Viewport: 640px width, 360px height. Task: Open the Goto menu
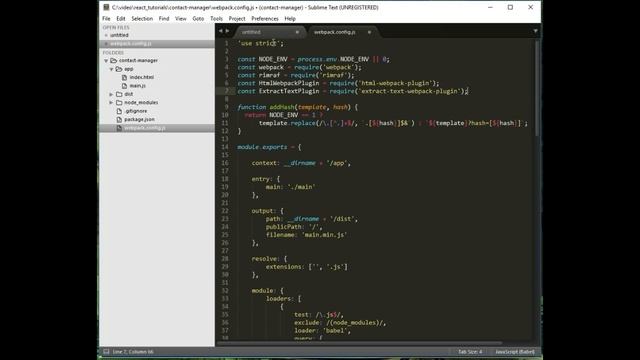point(198,19)
